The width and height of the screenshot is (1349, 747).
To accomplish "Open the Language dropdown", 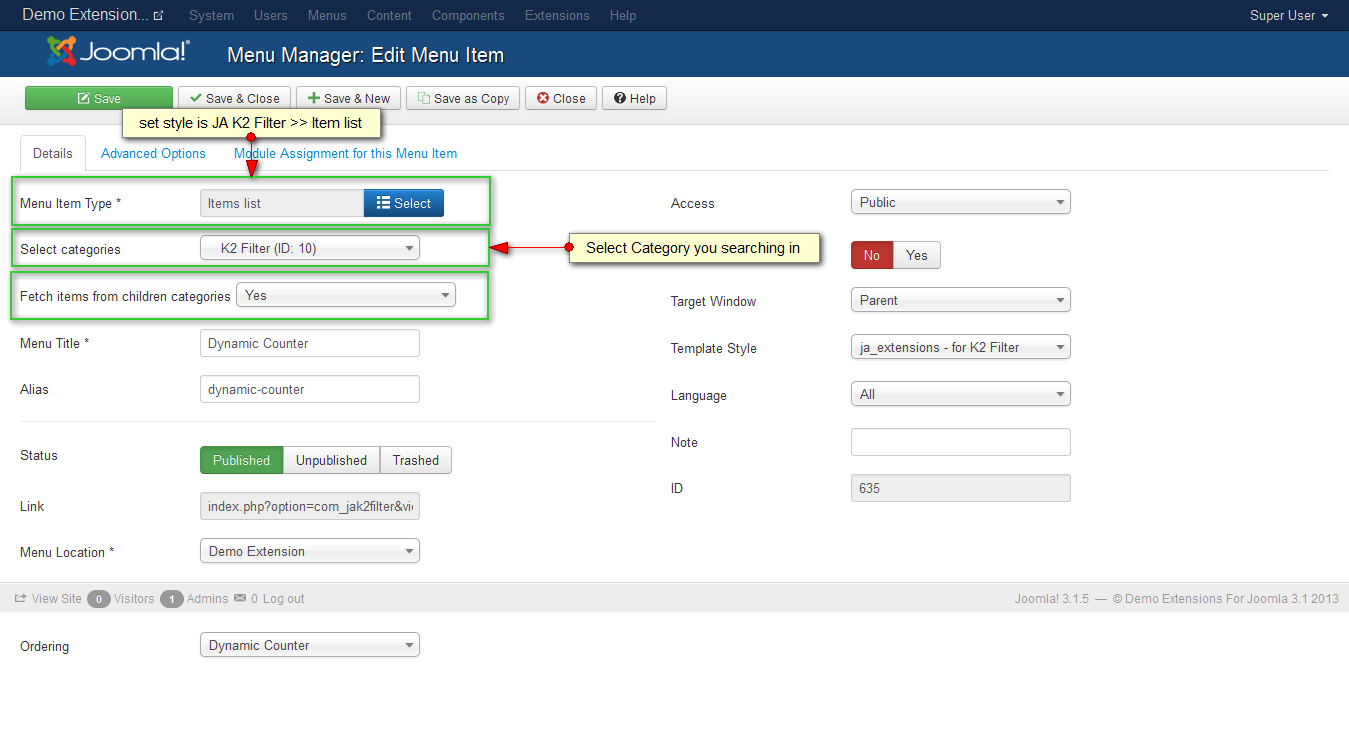I will (x=961, y=394).
